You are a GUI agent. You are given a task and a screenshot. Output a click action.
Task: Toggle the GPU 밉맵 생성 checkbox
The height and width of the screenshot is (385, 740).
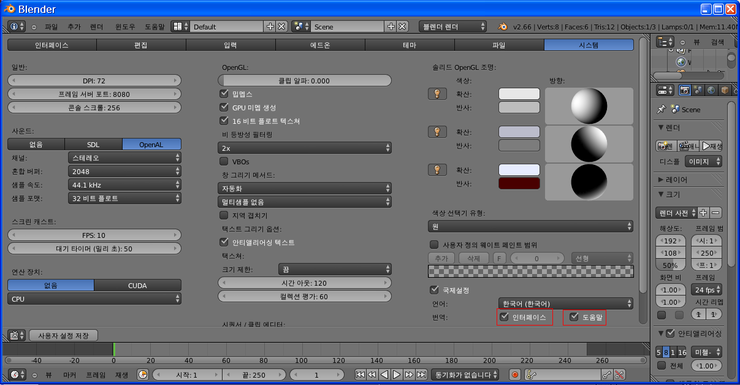point(224,107)
